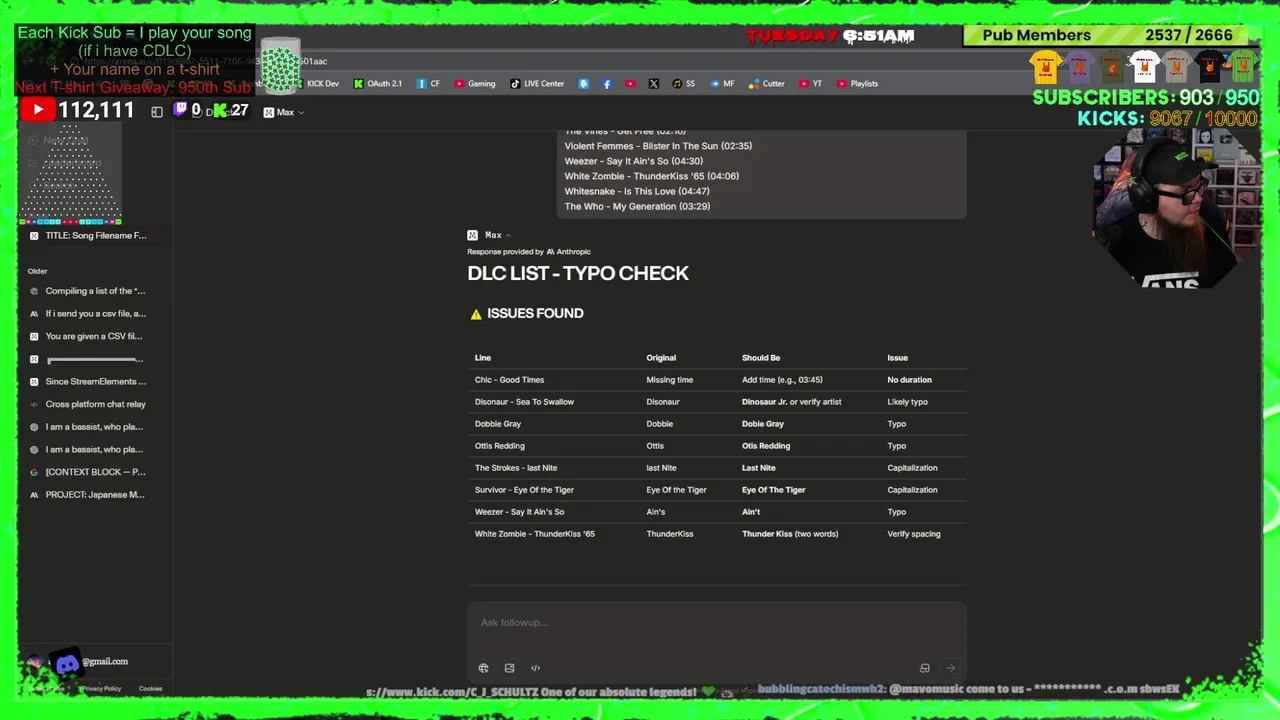Open the Gaming bookmark folder
The height and width of the screenshot is (720, 1280).
(475, 84)
